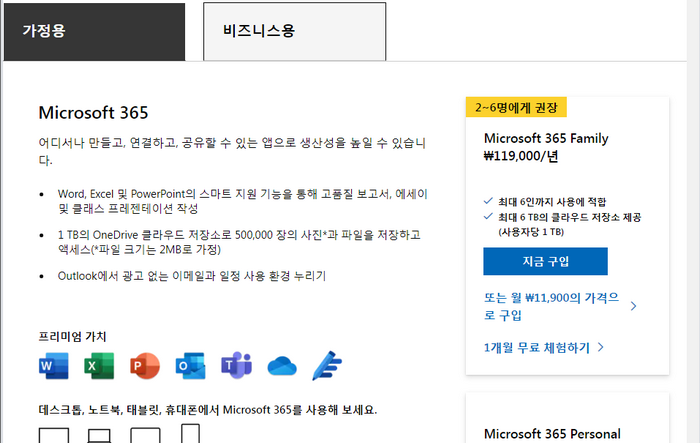700x443 pixels.
Task: Click chevron next to 1개월 무료 체험하기
Action: pyautogui.click(x=601, y=347)
